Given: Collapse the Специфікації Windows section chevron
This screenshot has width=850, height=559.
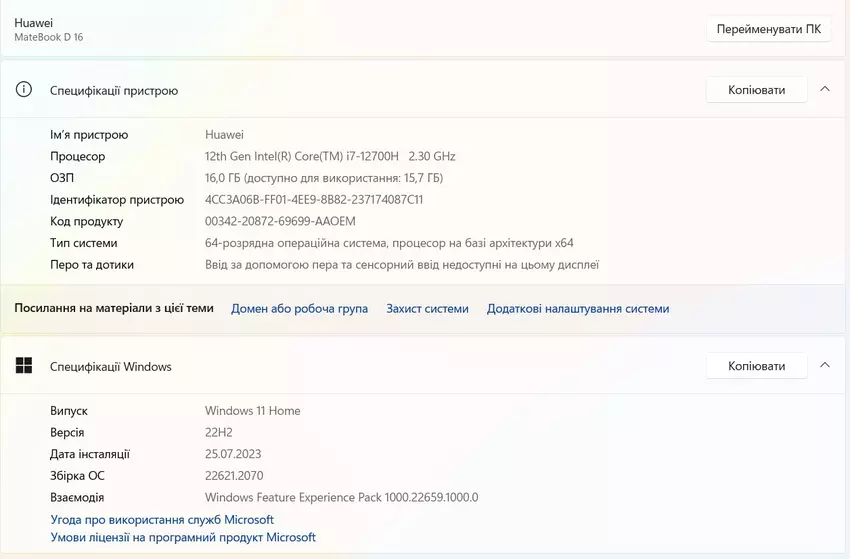Looking at the screenshot, I should tap(825, 365).
